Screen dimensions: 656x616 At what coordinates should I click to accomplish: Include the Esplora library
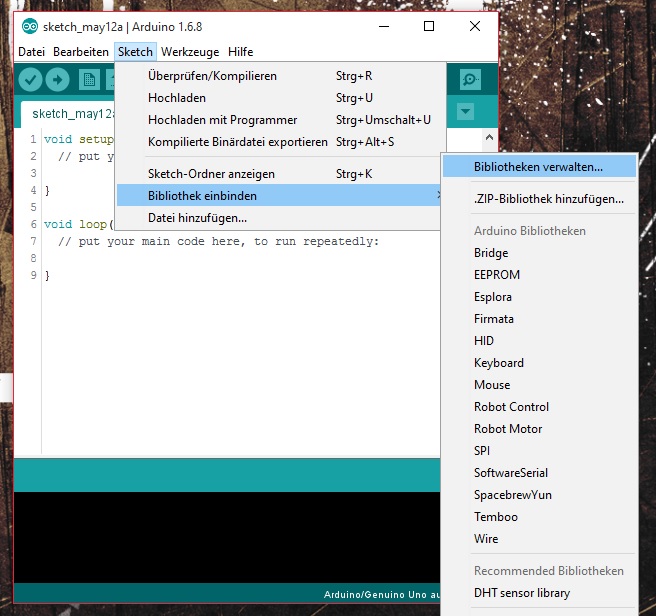tap(539, 297)
